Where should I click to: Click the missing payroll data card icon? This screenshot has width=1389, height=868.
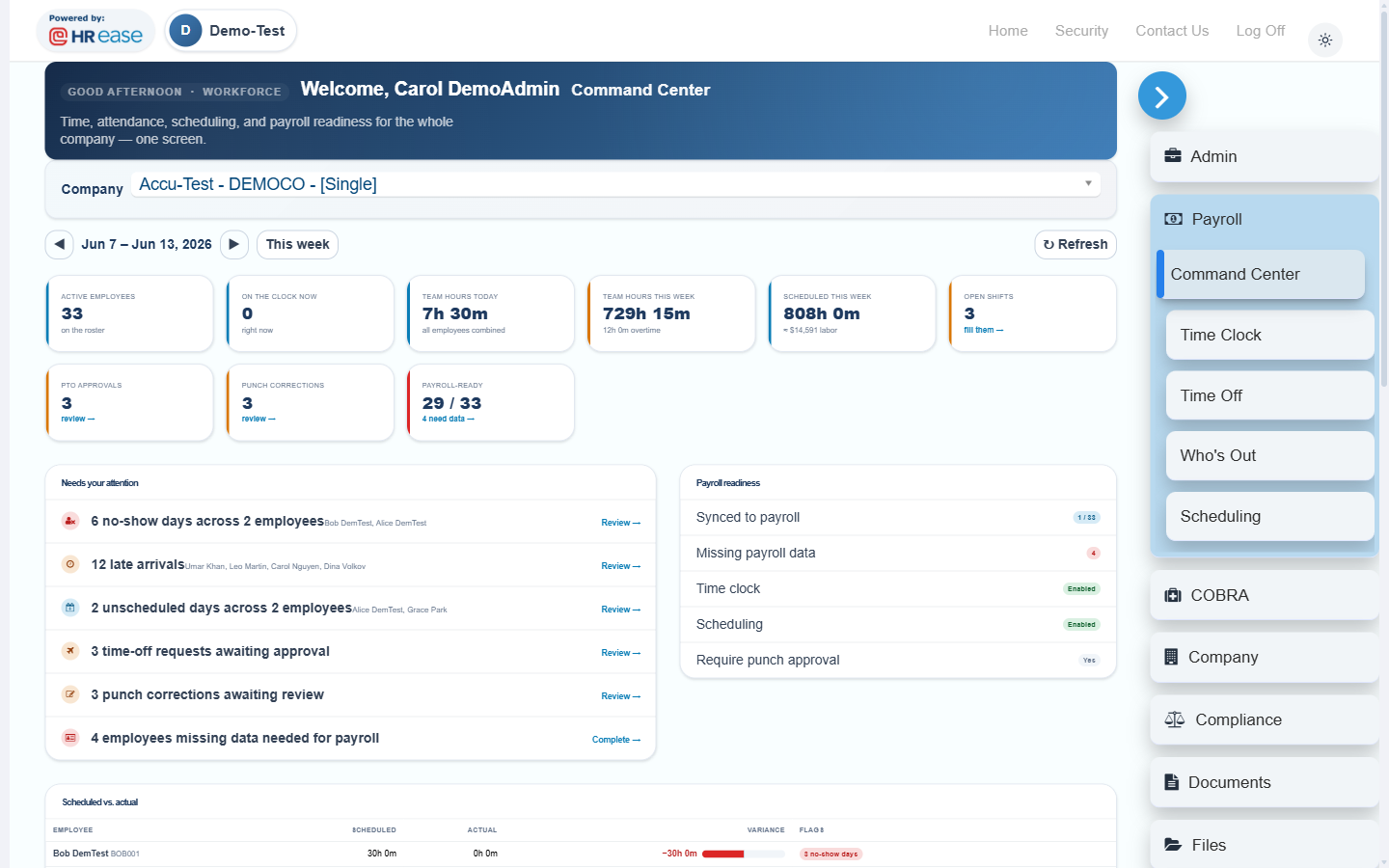[70, 738]
